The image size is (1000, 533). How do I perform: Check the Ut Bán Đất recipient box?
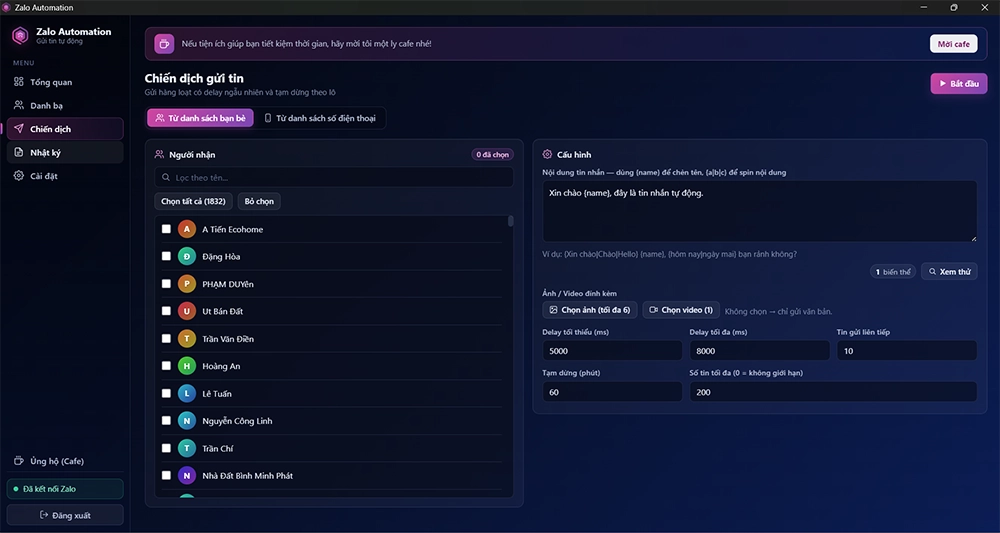(x=166, y=311)
